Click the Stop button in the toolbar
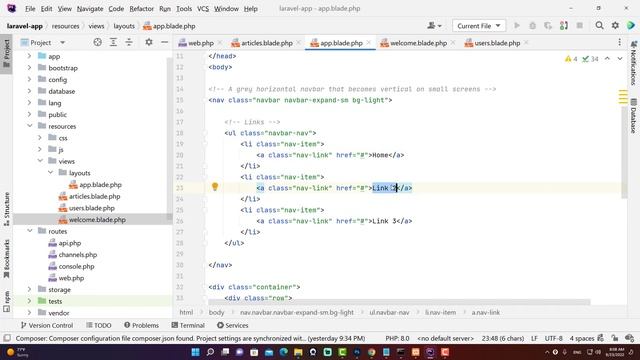Viewport: 640px width, 360px height. (x=580, y=26)
